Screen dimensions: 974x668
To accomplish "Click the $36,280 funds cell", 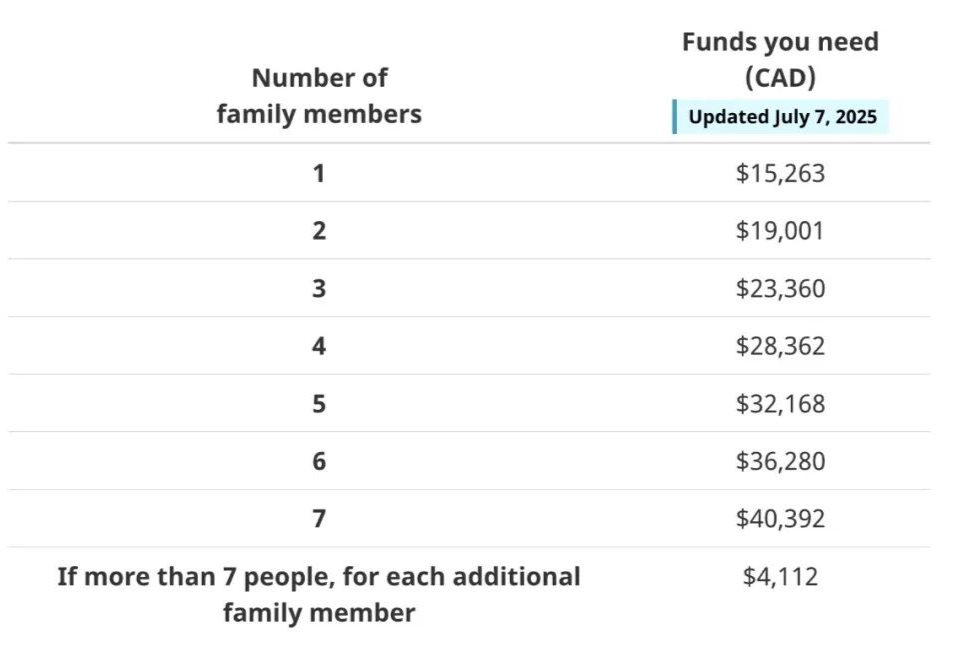I will click(780, 461).
